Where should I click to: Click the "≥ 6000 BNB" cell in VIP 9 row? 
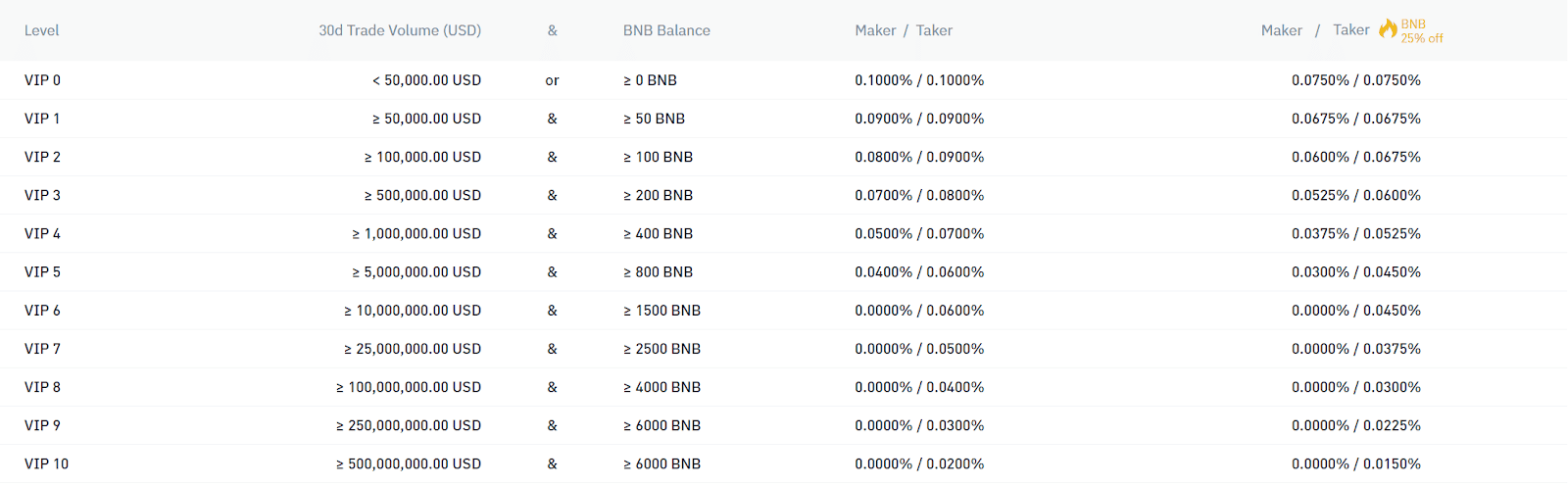coord(661,424)
